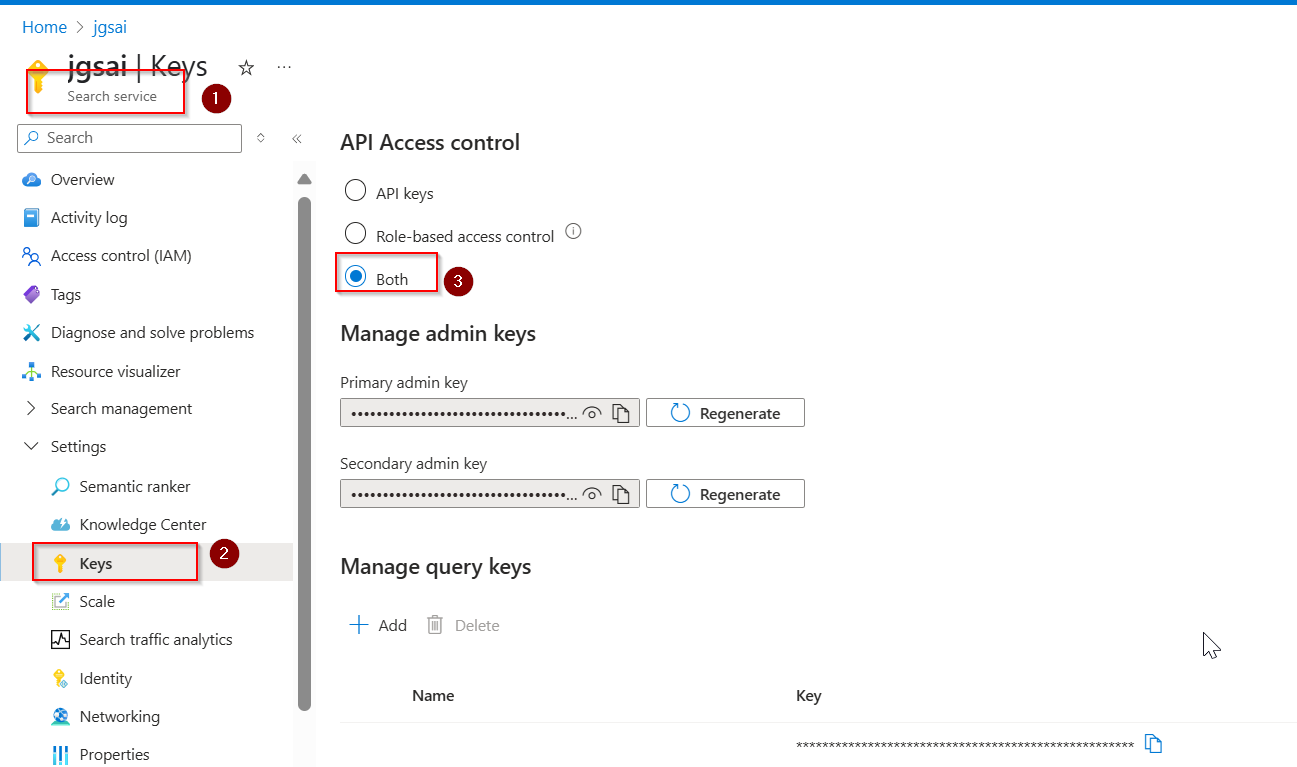Click the Access control (IAM) people icon

(32, 256)
